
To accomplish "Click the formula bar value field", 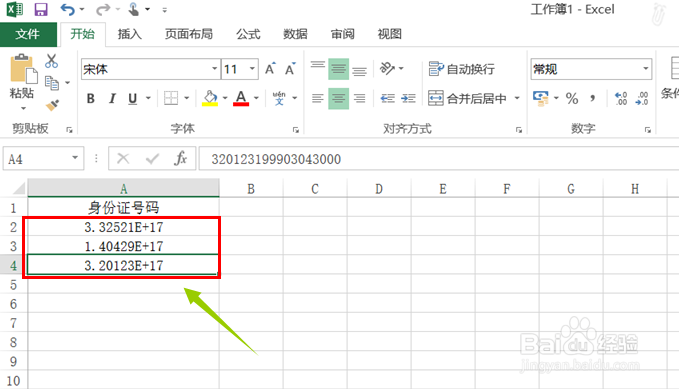I will [438, 159].
